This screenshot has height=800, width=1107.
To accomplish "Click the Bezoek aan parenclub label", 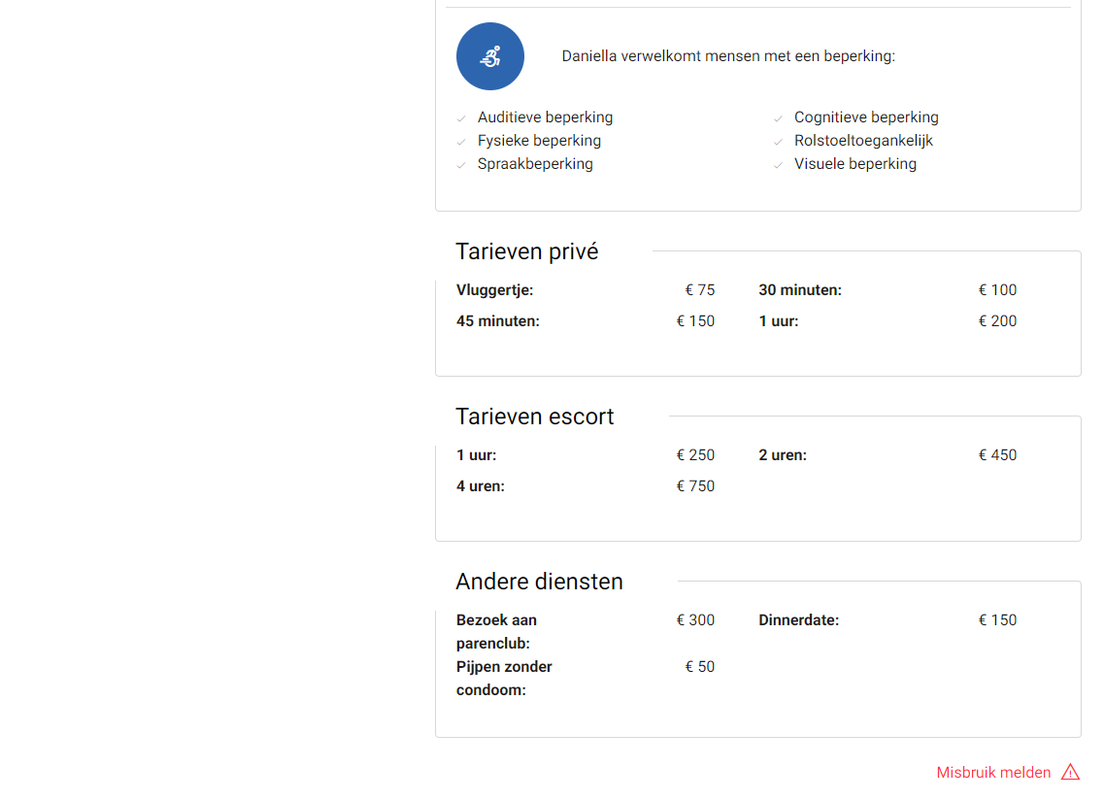I will point(496,631).
